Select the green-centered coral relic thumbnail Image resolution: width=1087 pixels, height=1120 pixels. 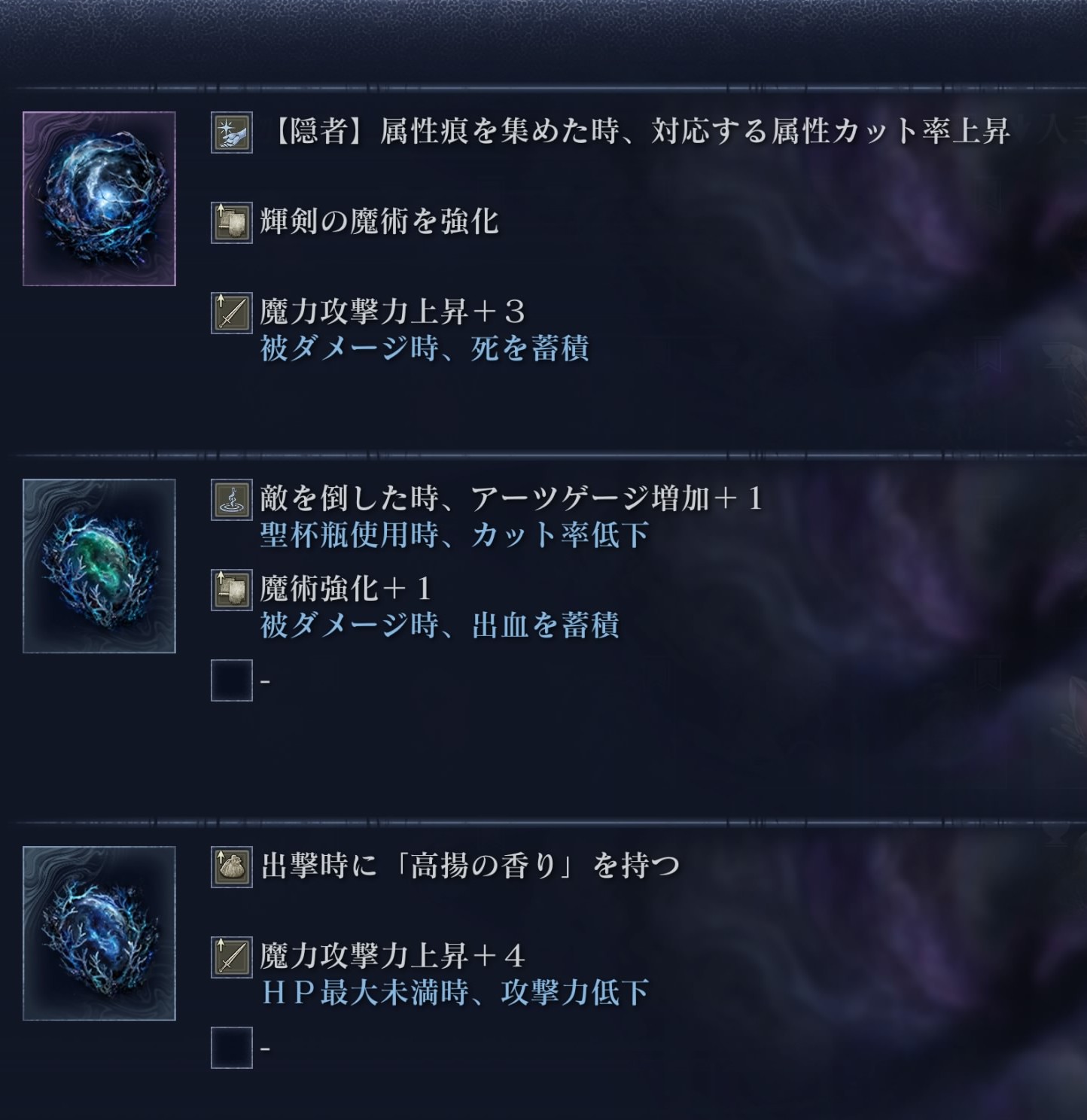click(x=99, y=566)
